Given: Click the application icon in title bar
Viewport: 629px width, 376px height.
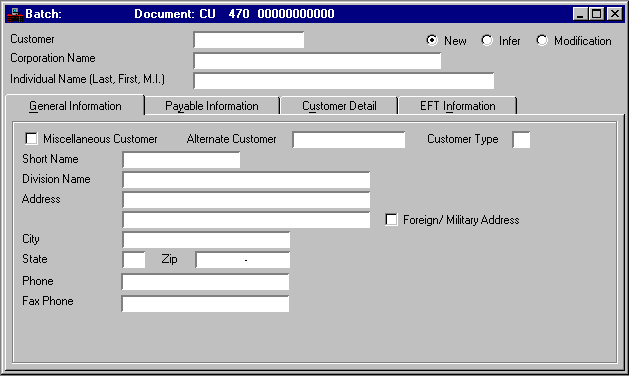Looking at the screenshot, I should click(x=14, y=14).
